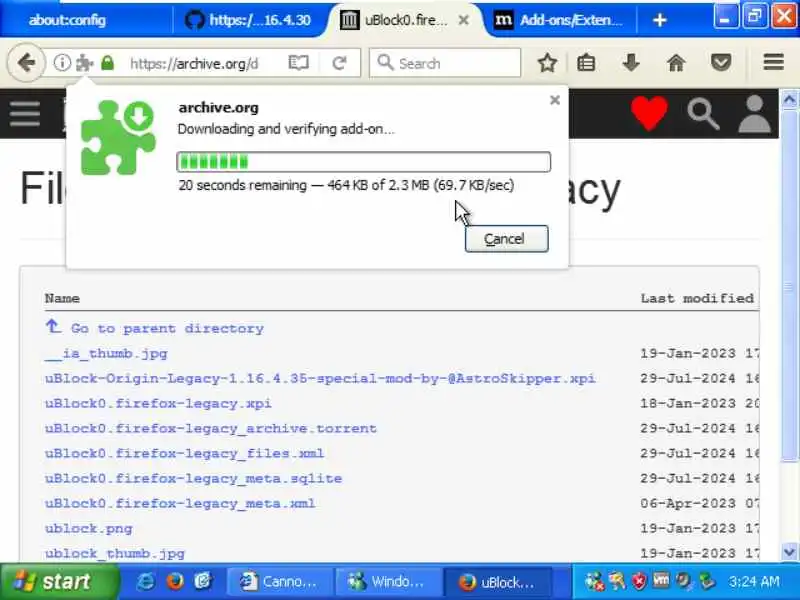Switch to the about:config tab
800x600 pixels.
pos(67,20)
